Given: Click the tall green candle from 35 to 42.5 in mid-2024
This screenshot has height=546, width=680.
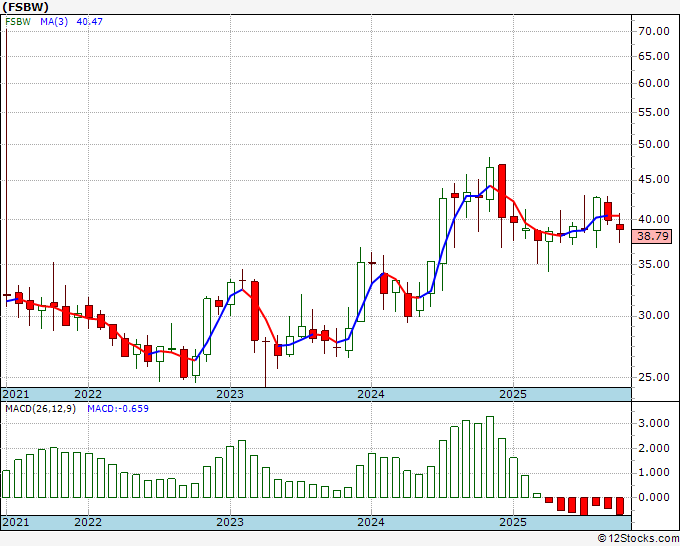Looking at the screenshot, I should click(x=443, y=231).
